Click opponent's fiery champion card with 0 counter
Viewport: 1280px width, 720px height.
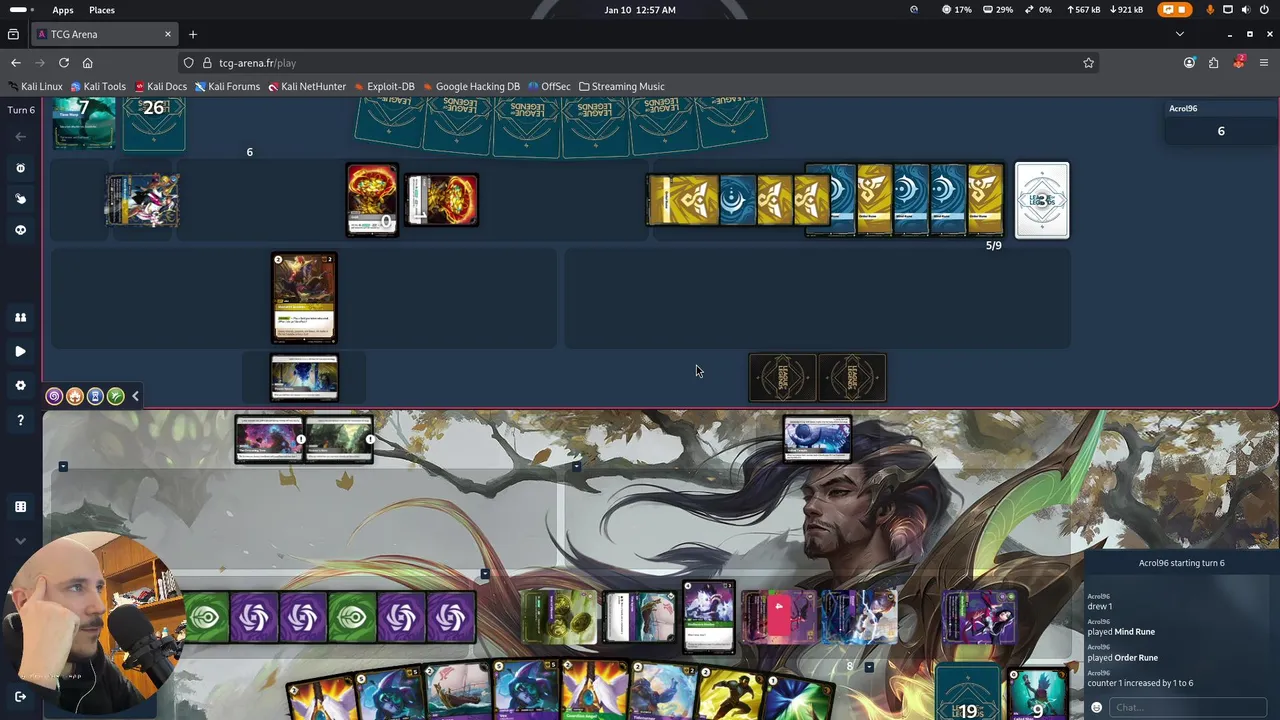(x=372, y=199)
